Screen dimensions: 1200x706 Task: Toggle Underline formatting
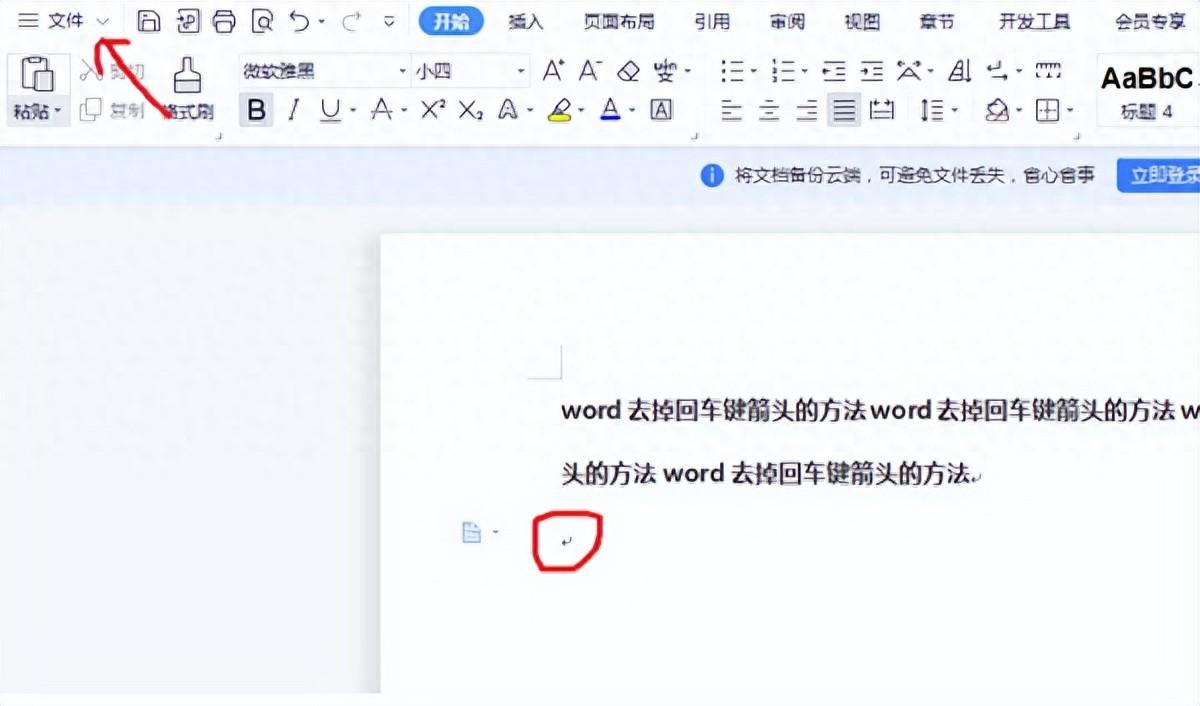point(330,110)
